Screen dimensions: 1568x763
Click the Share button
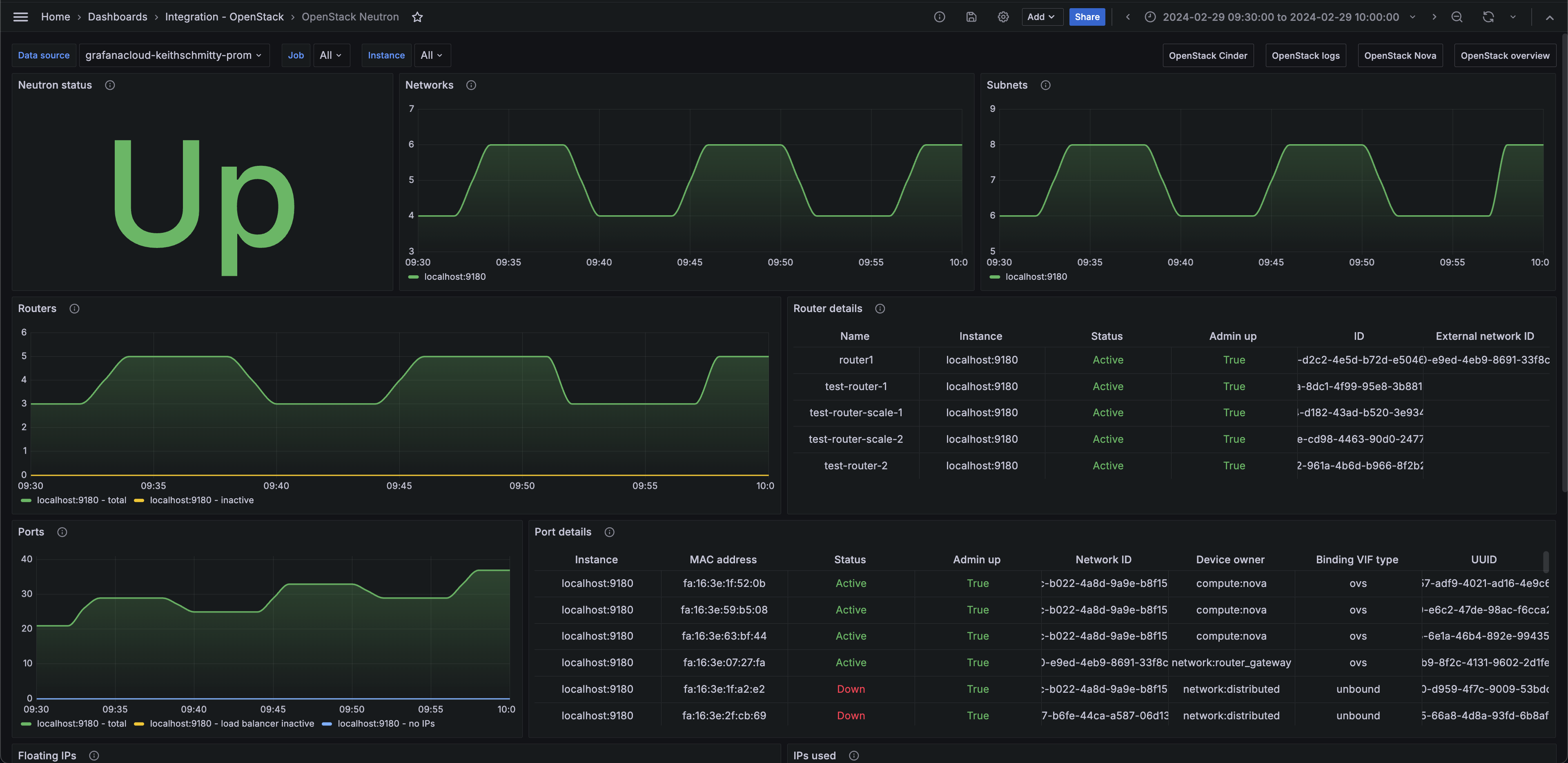(x=1087, y=17)
